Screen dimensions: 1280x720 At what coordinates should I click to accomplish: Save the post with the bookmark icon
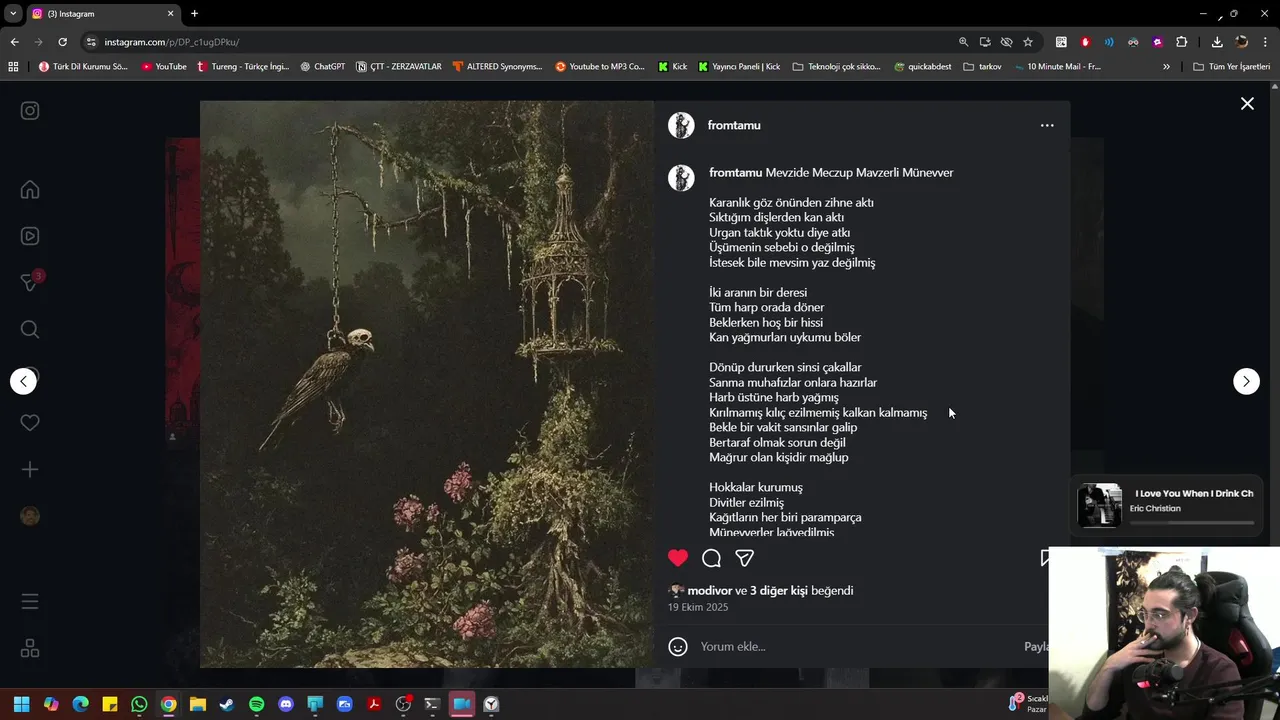(1046, 558)
